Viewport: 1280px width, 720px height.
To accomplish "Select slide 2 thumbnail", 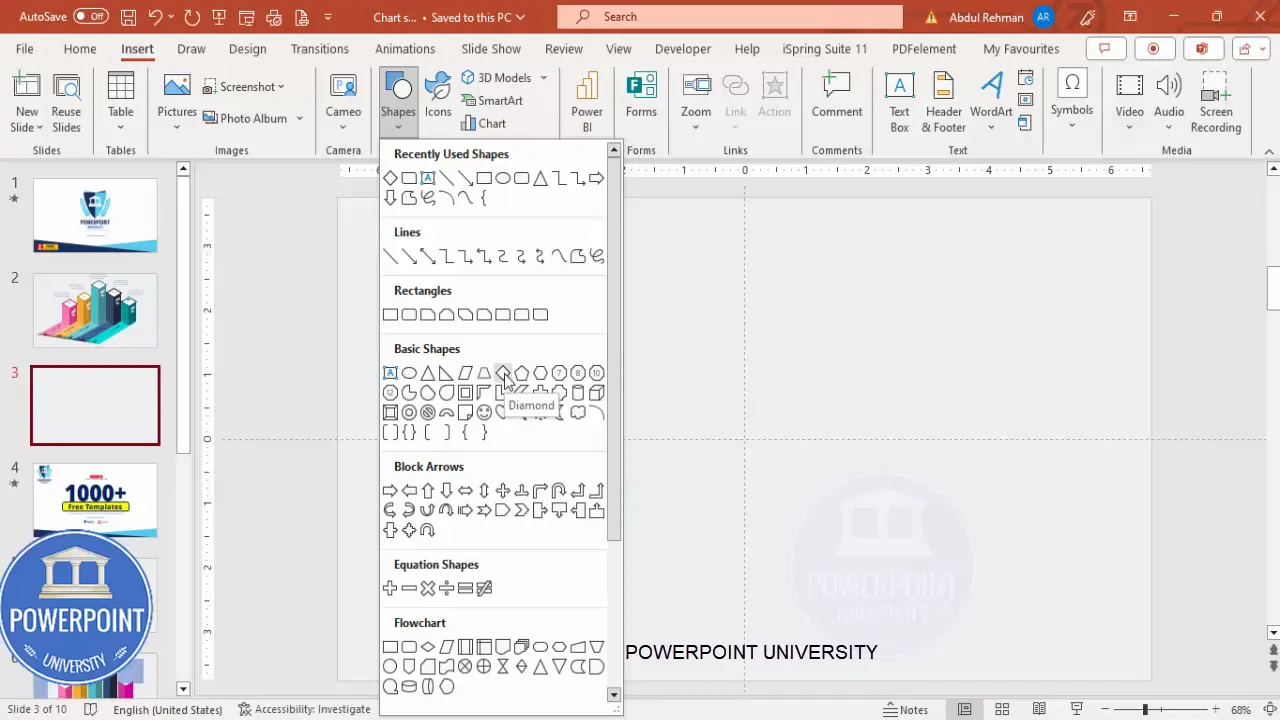I will pos(95,310).
